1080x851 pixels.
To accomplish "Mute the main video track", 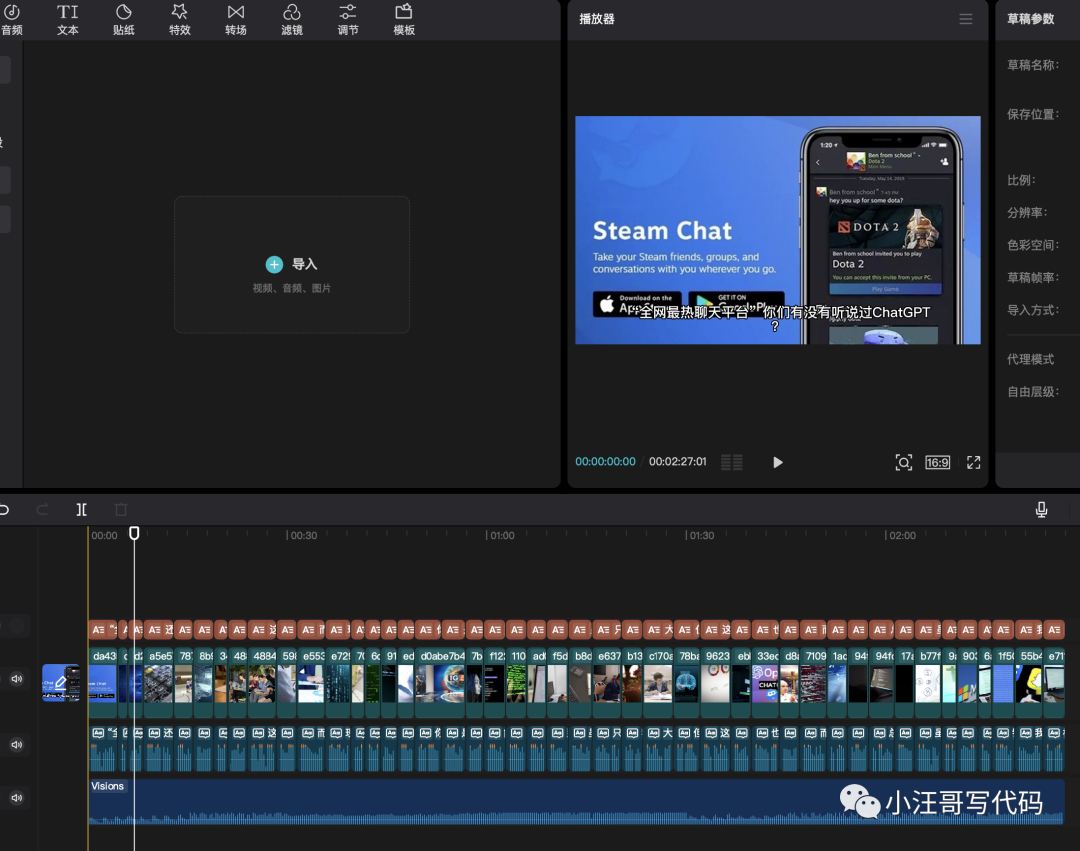I will point(16,679).
